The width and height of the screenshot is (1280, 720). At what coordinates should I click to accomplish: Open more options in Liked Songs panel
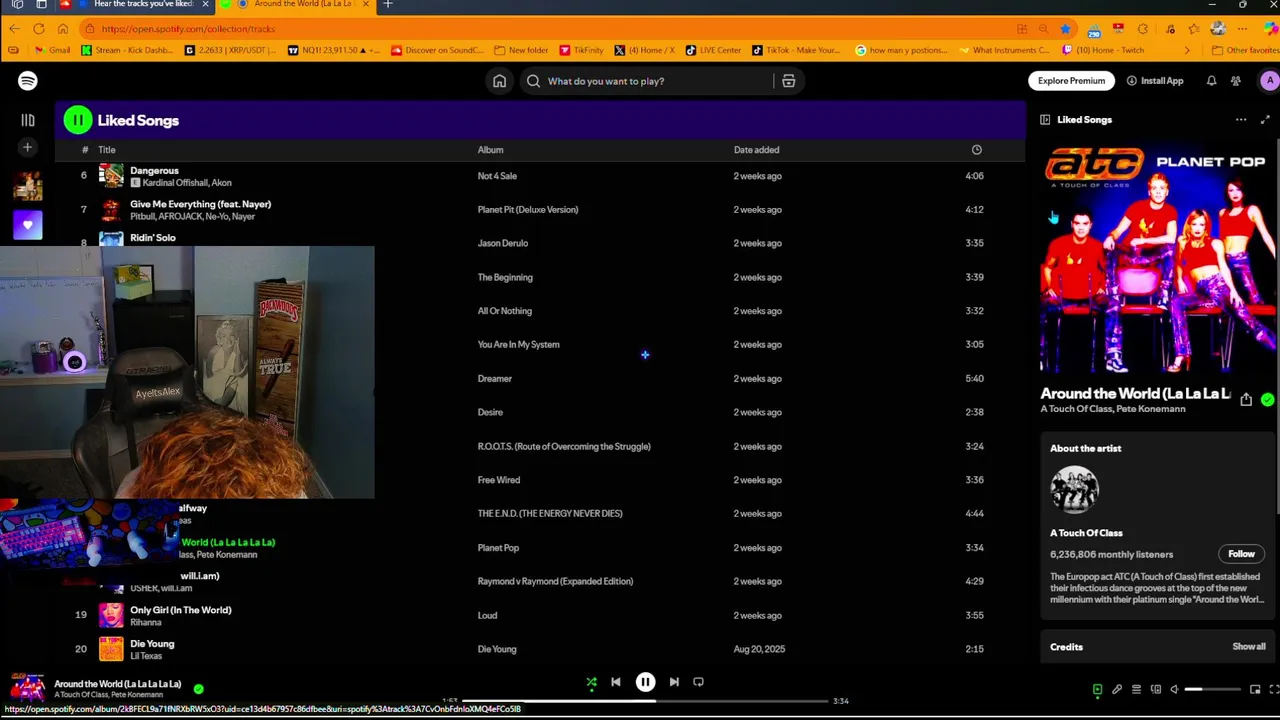point(1241,120)
